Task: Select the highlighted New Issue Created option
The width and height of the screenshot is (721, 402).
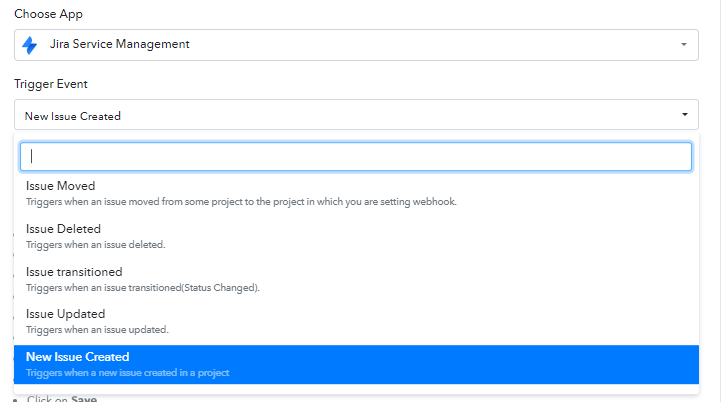Action: pyautogui.click(x=356, y=364)
